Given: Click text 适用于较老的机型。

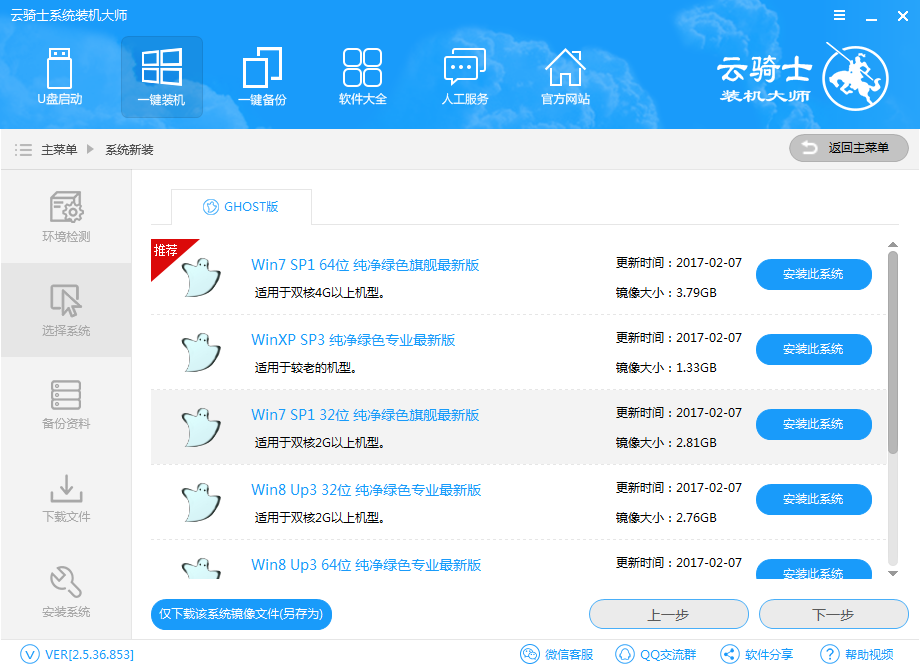Looking at the screenshot, I should pyautogui.click(x=306, y=368).
